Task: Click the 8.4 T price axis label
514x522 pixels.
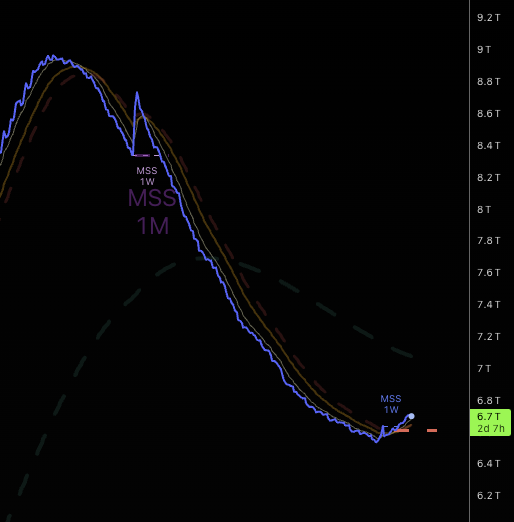Action: [489, 146]
